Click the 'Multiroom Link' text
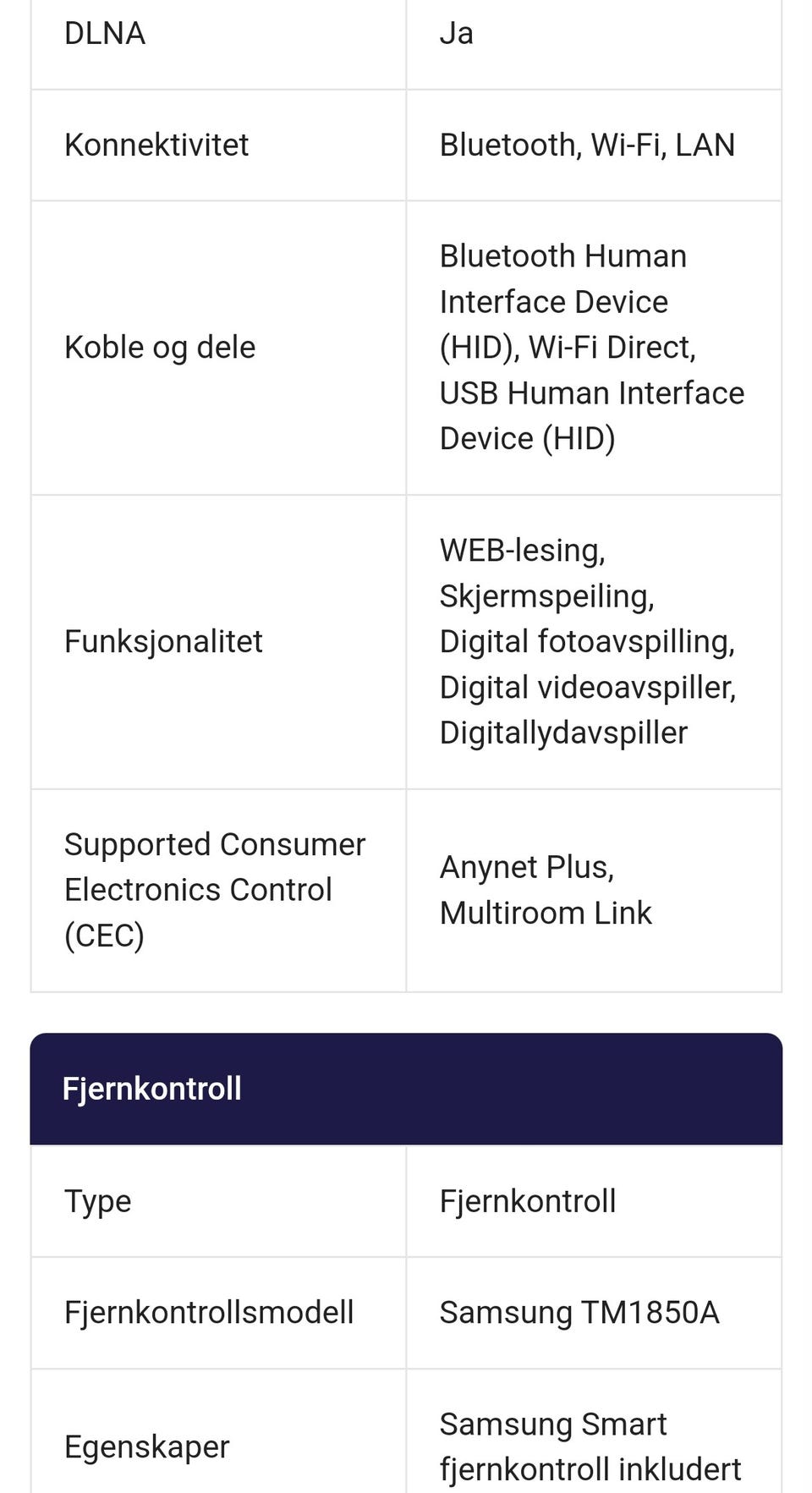 [546, 913]
